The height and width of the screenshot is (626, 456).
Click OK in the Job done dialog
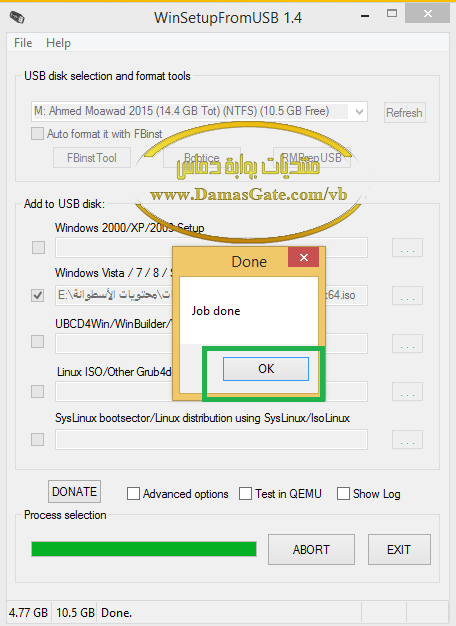[x=266, y=369]
